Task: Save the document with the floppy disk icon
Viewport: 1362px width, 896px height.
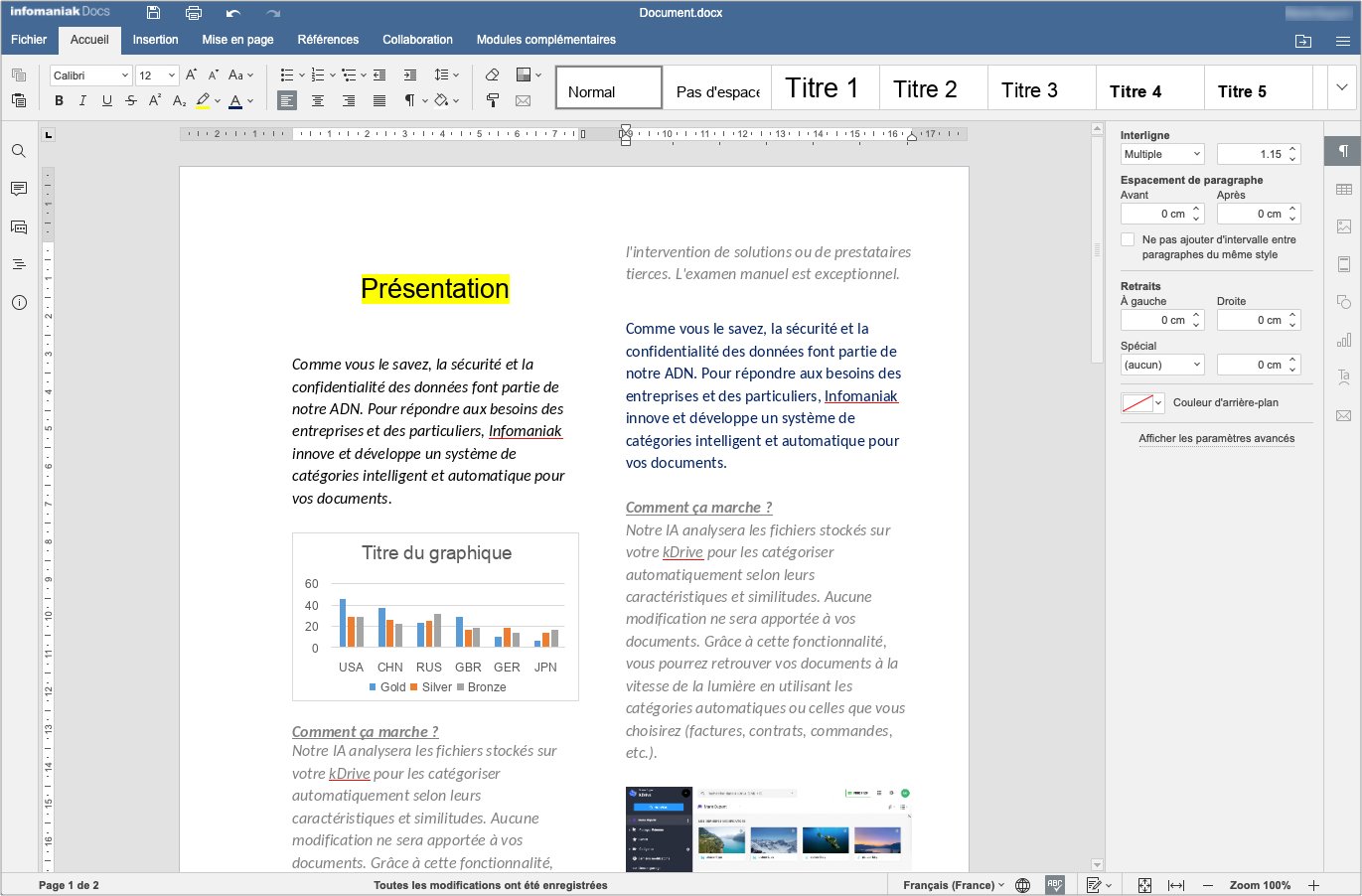Action: 153,13
